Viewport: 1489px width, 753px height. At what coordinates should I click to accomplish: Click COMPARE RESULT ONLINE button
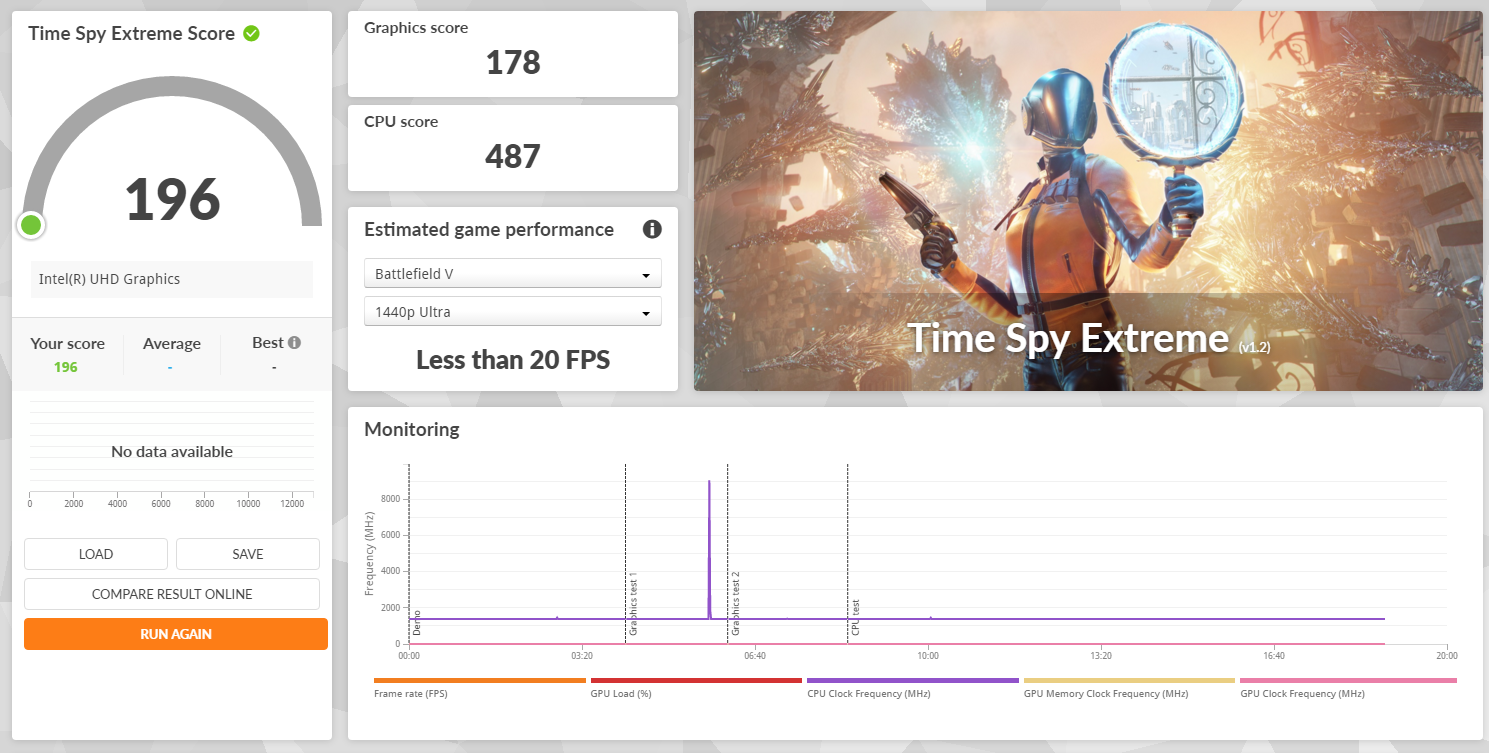point(172,594)
